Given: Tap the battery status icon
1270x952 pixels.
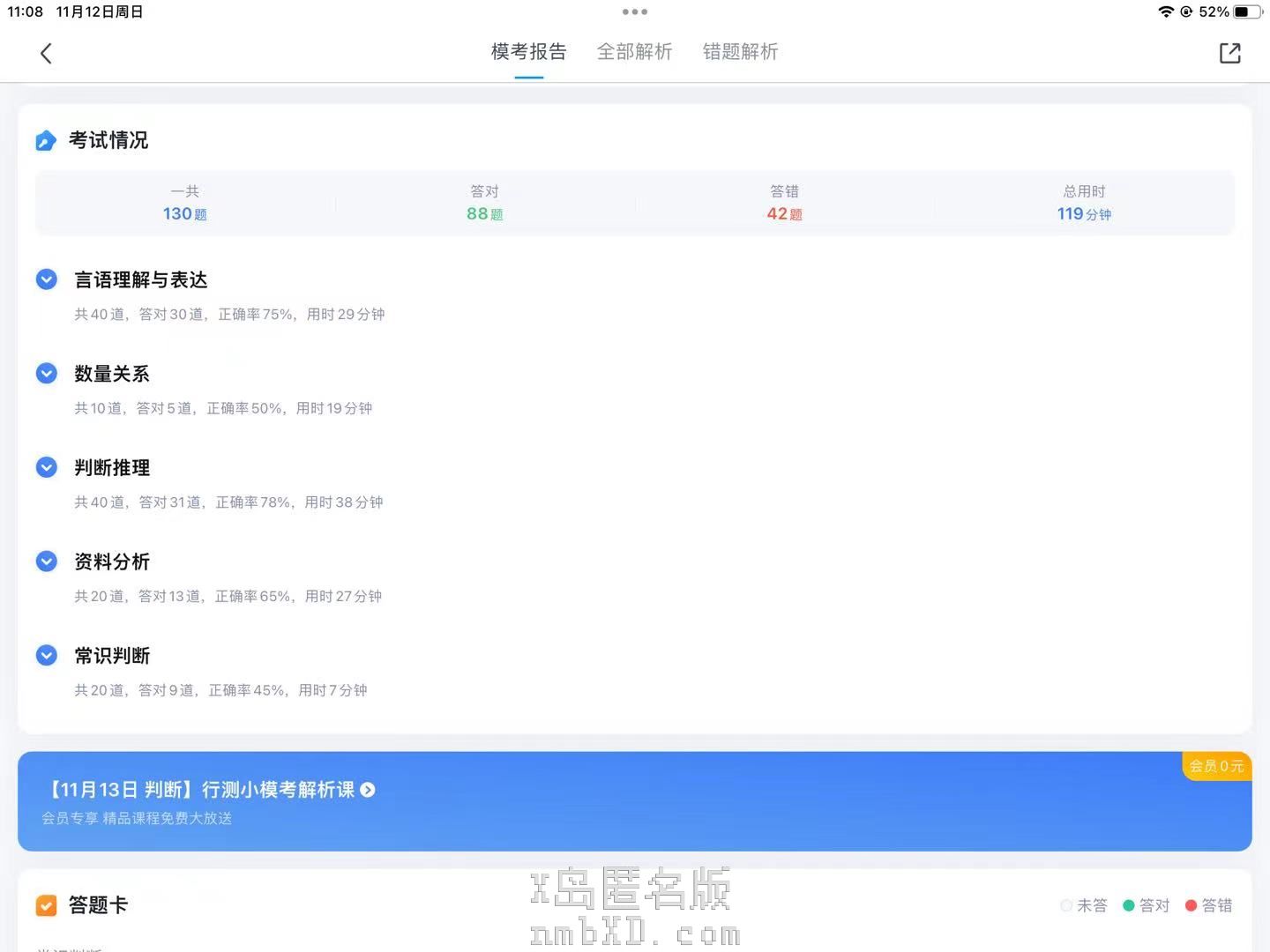Looking at the screenshot, I should pos(1247,12).
